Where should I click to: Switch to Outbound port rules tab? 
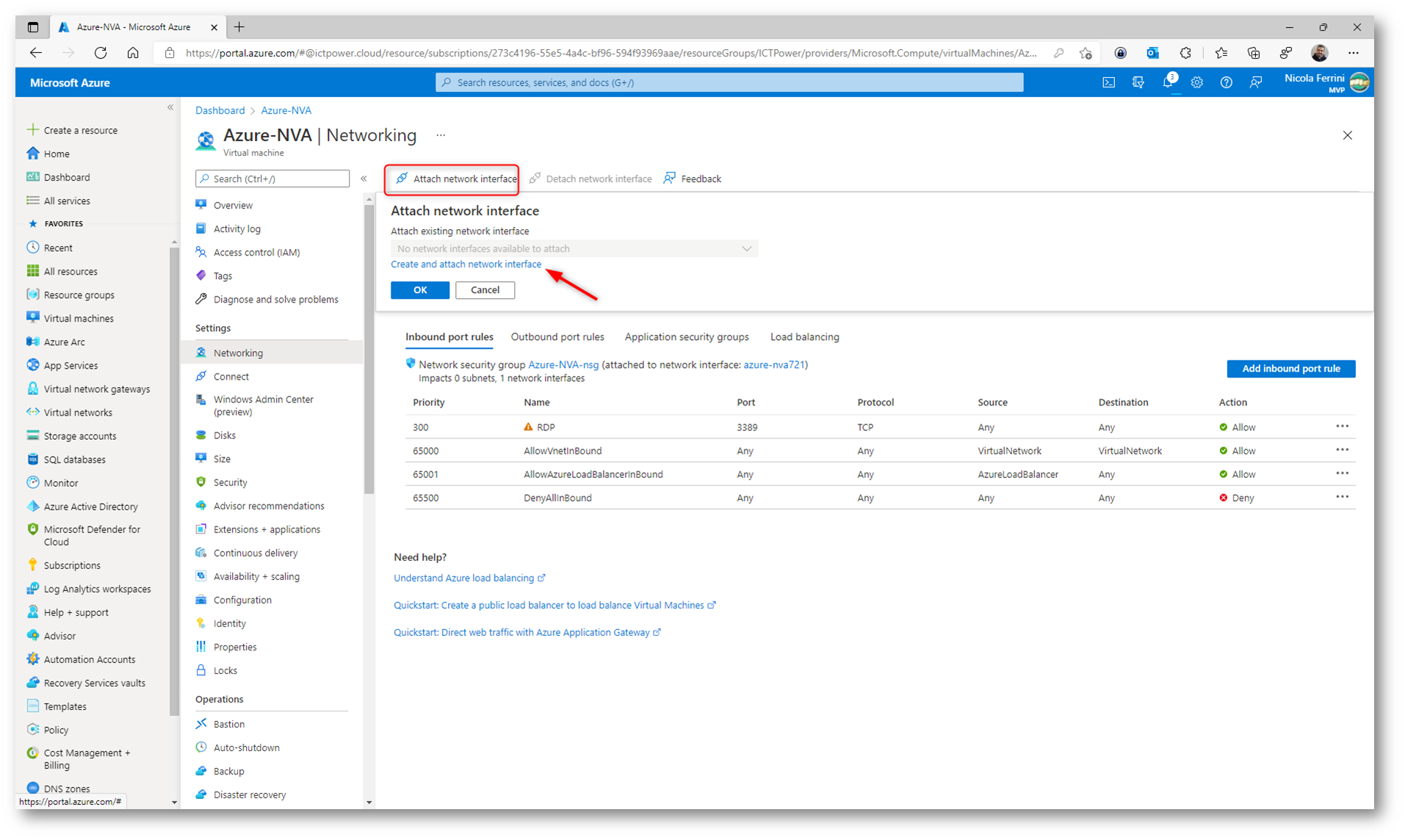(557, 337)
